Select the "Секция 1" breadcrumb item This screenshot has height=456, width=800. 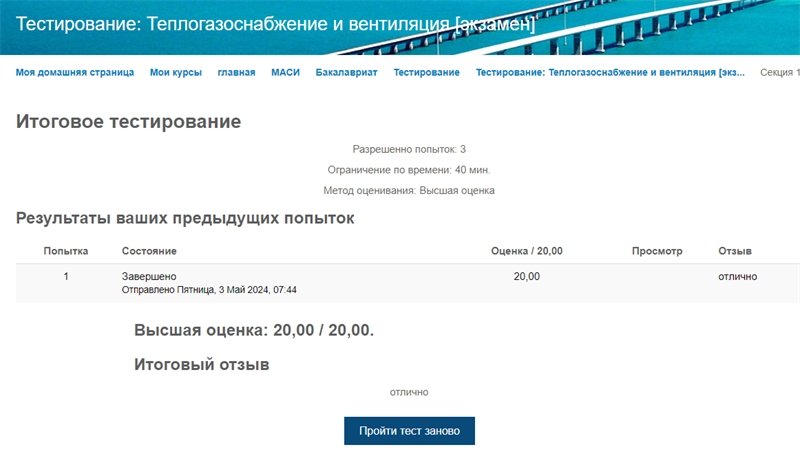click(x=780, y=72)
